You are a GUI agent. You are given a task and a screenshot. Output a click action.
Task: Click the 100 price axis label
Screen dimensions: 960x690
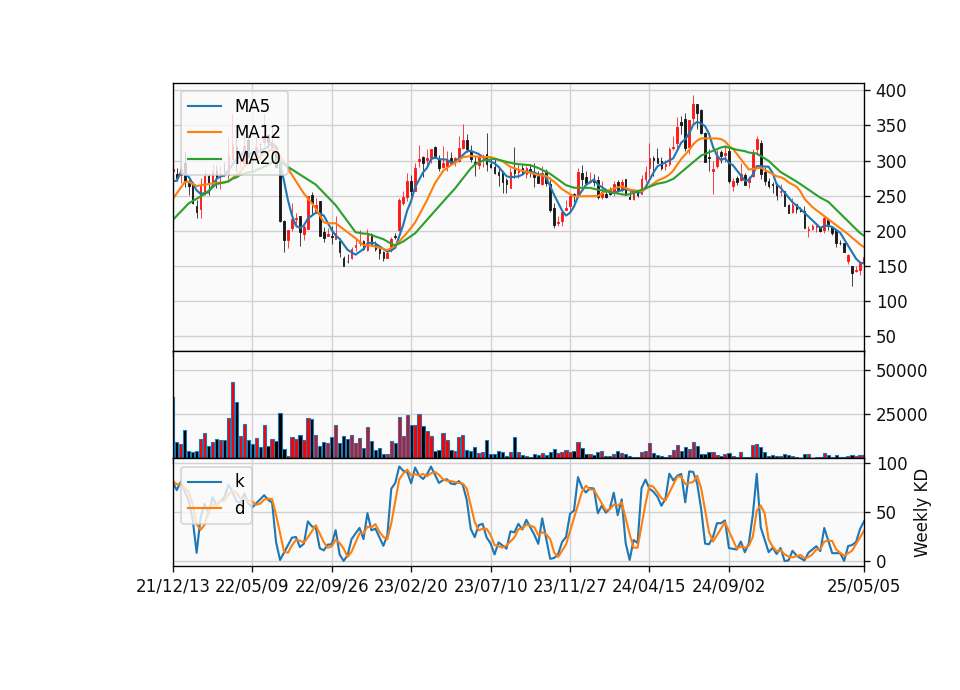[x=891, y=302]
